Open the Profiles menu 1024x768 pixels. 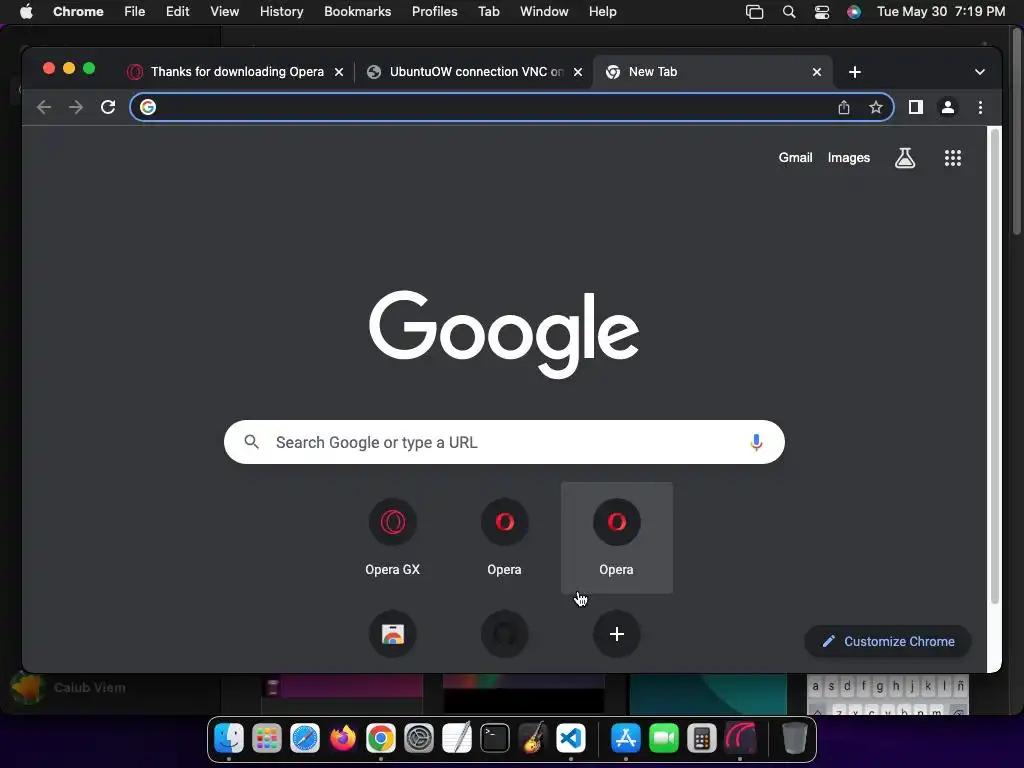(x=434, y=12)
